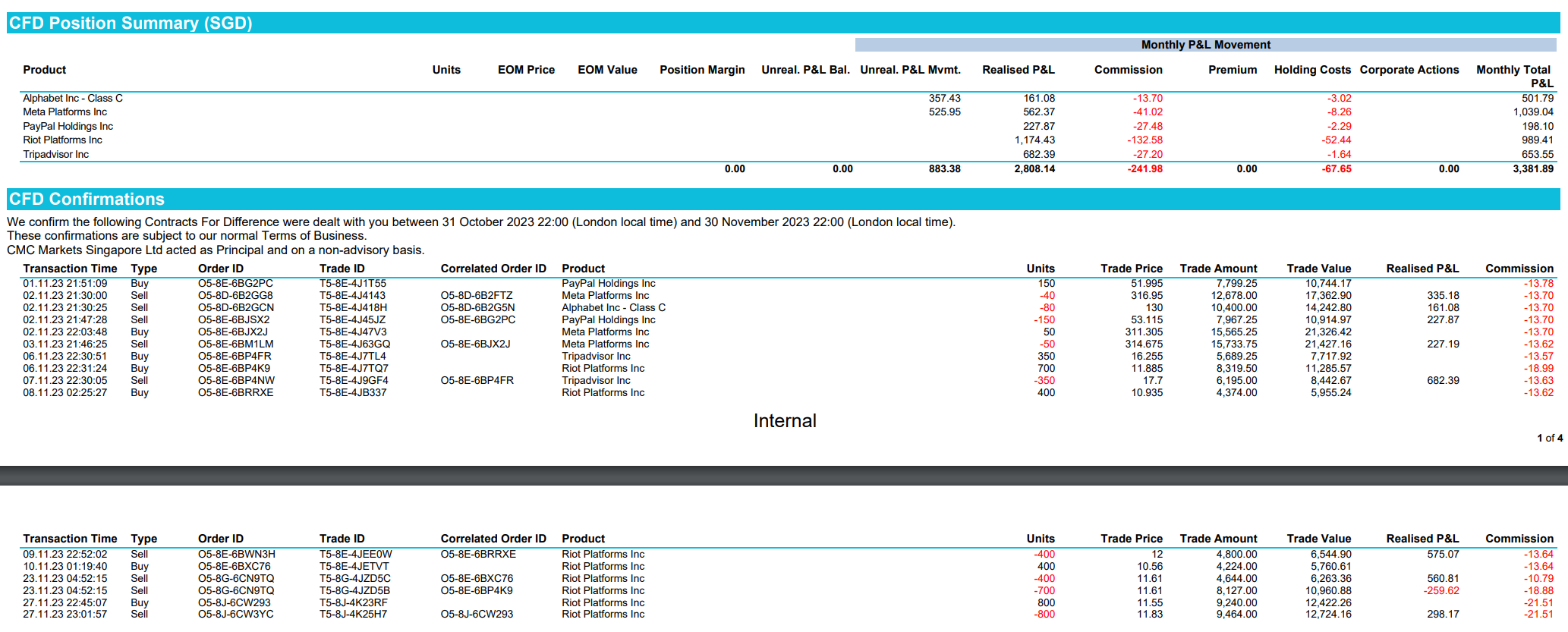Image resolution: width=1568 pixels, height=632 pixels.
Task: Select Trade ID T5-8E-4J63GQ
Action: pyautogui.click(x=354, y=344)
